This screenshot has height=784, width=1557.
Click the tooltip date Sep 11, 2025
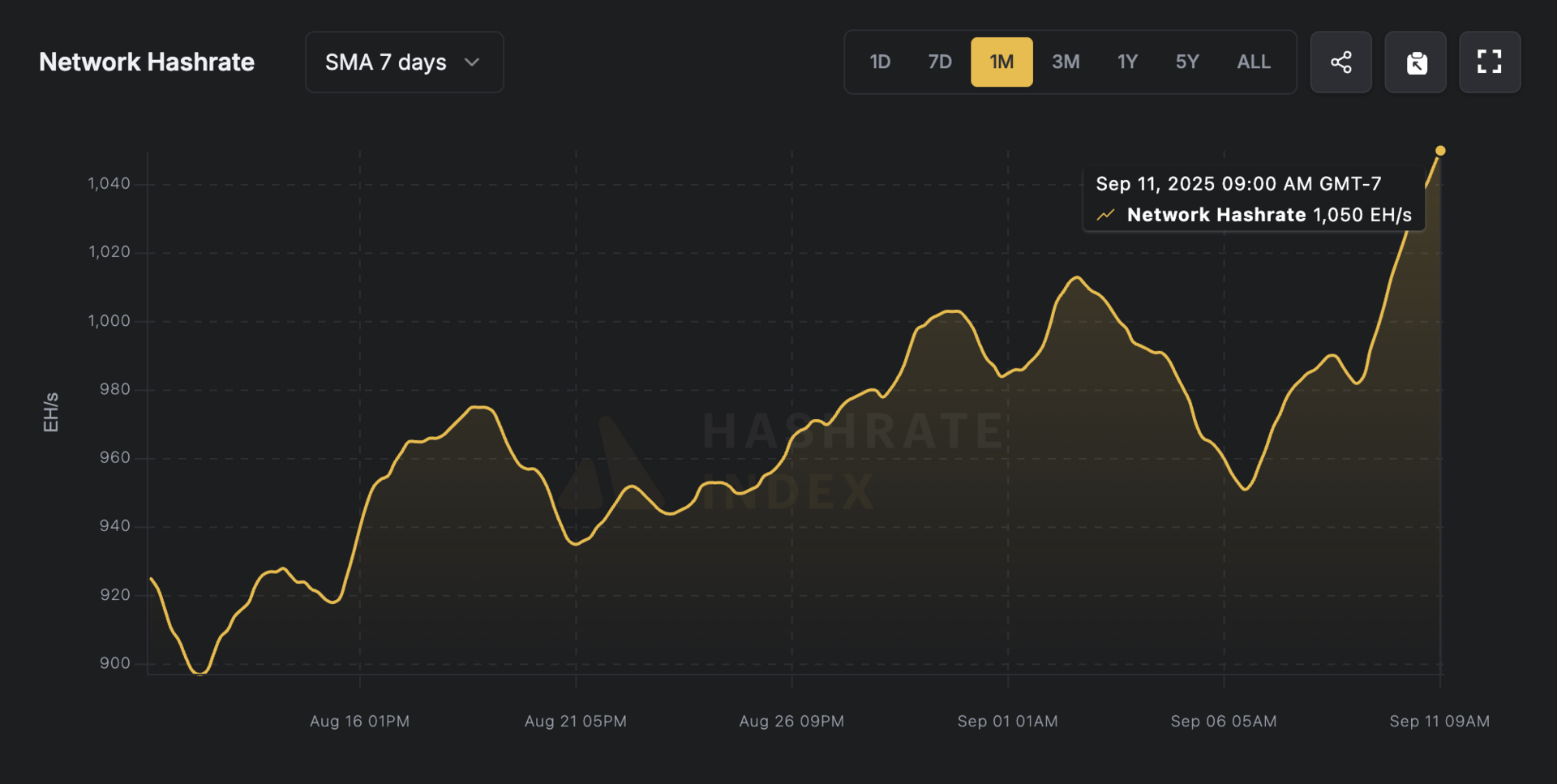[x=1155, y=184]
